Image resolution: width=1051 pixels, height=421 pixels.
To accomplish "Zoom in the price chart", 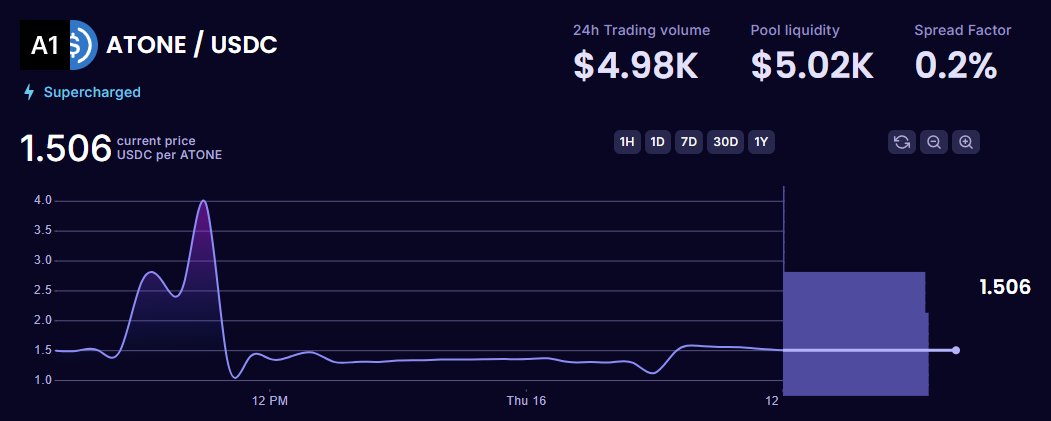I will (966, 142).
